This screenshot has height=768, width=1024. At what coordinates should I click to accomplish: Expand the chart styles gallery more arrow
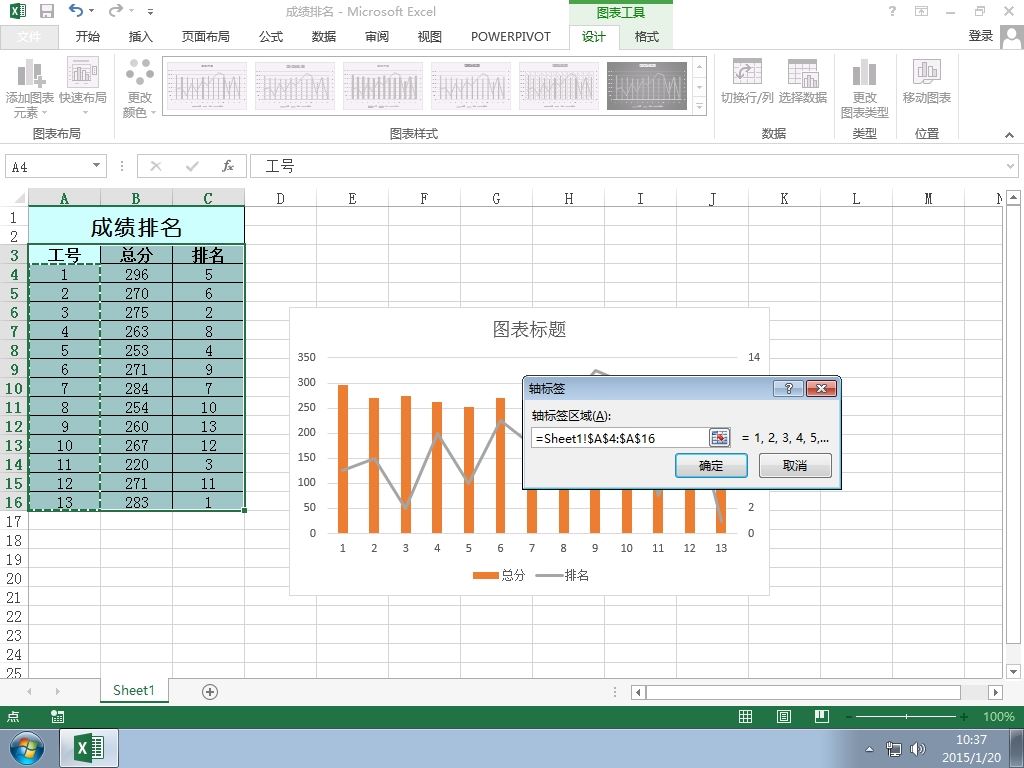point(699,106)
